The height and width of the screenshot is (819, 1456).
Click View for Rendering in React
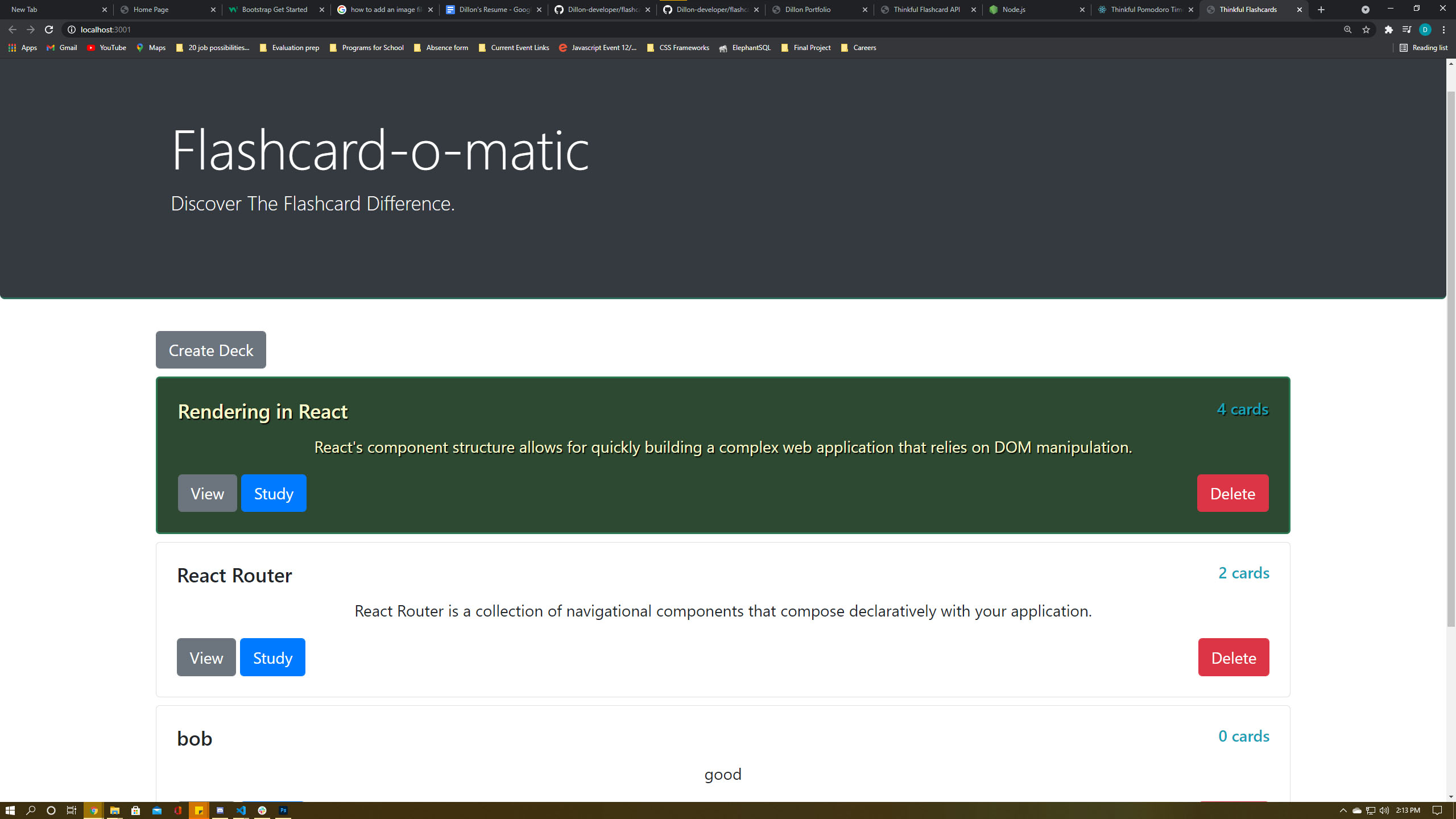(207, 493)
